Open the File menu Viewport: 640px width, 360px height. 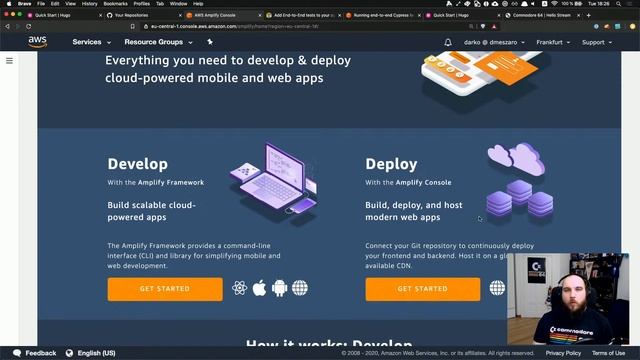pos(41,4)
